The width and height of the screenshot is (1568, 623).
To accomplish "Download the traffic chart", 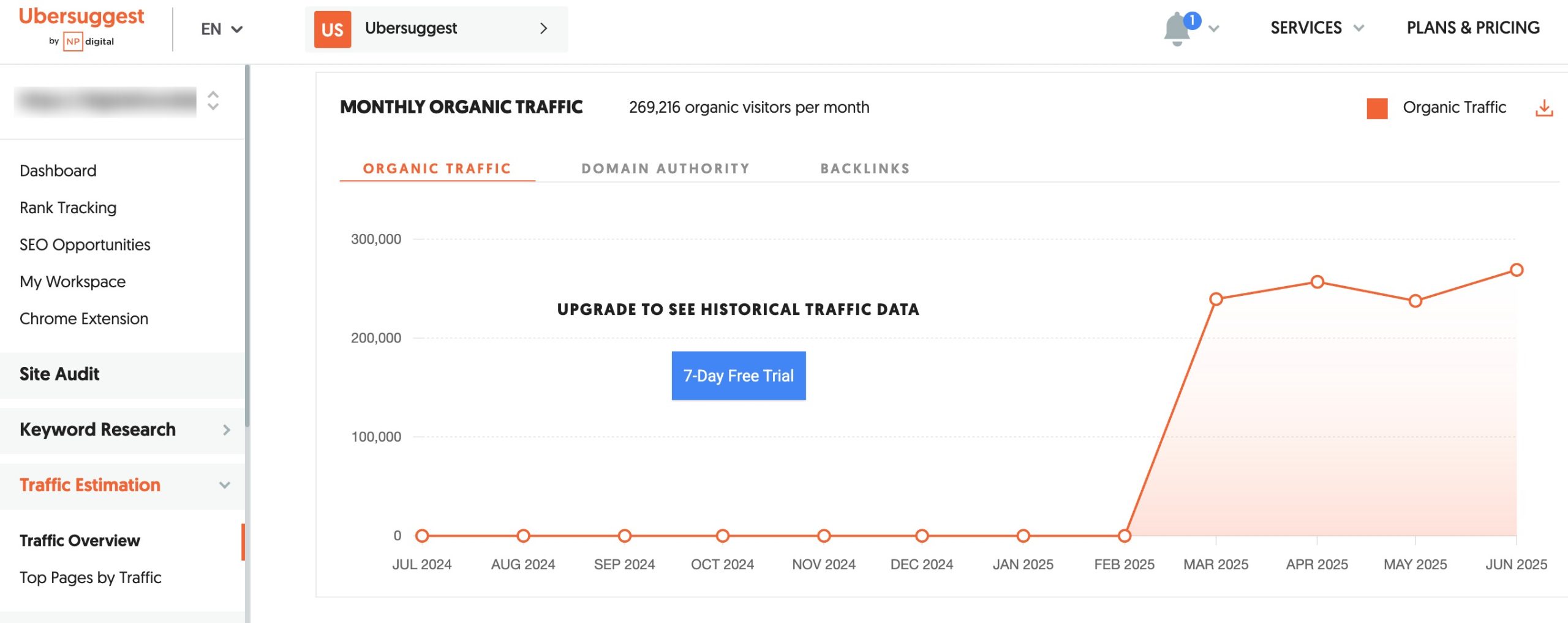I will pyautogui.click(x=1545, y=108).
